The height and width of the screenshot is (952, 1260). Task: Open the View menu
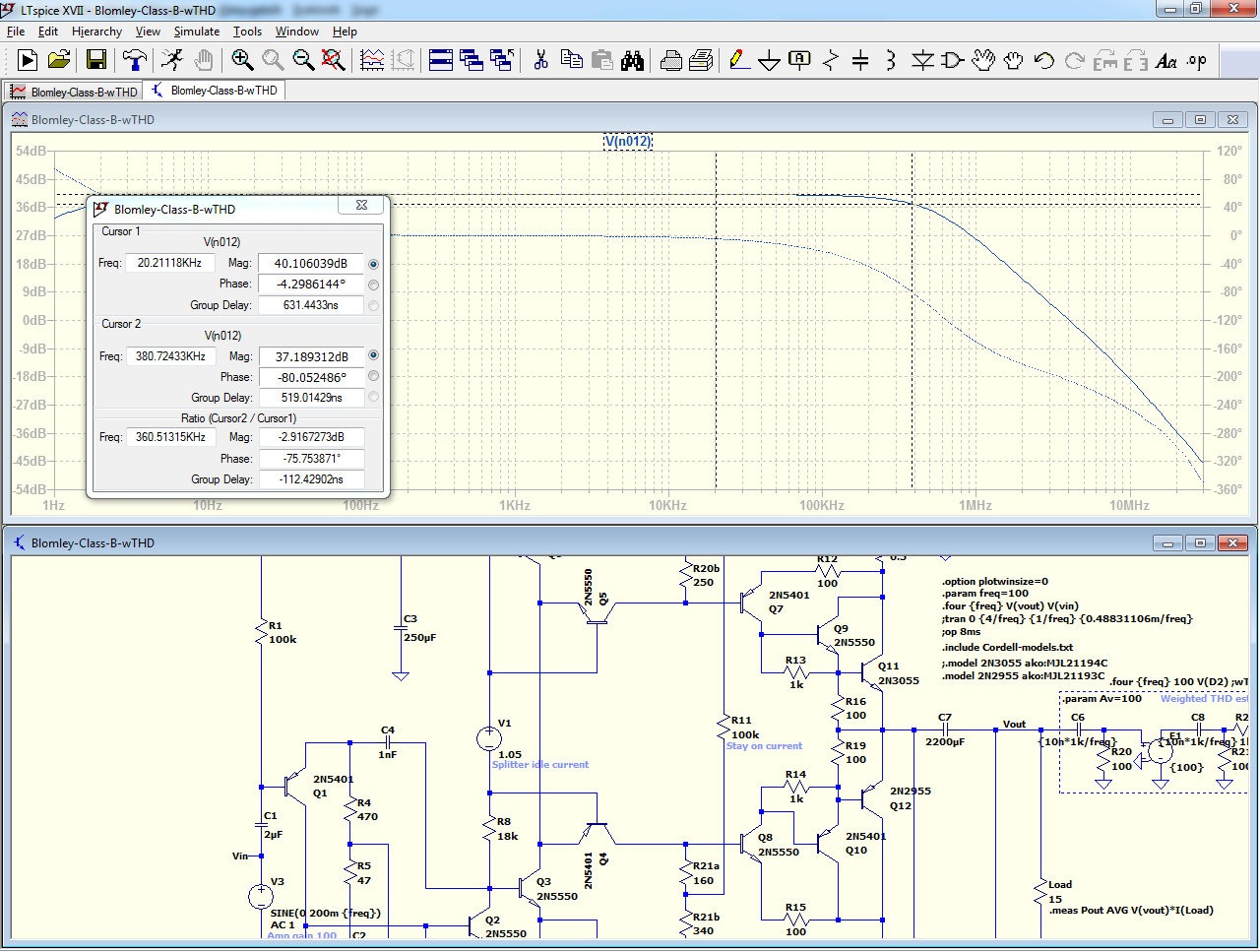coord(148,32)
